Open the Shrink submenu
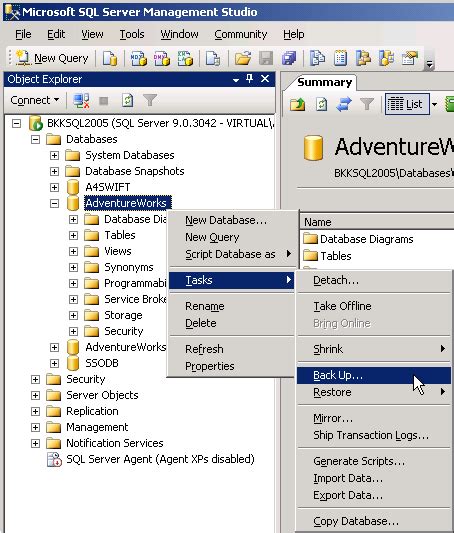 tap(374, 349)
